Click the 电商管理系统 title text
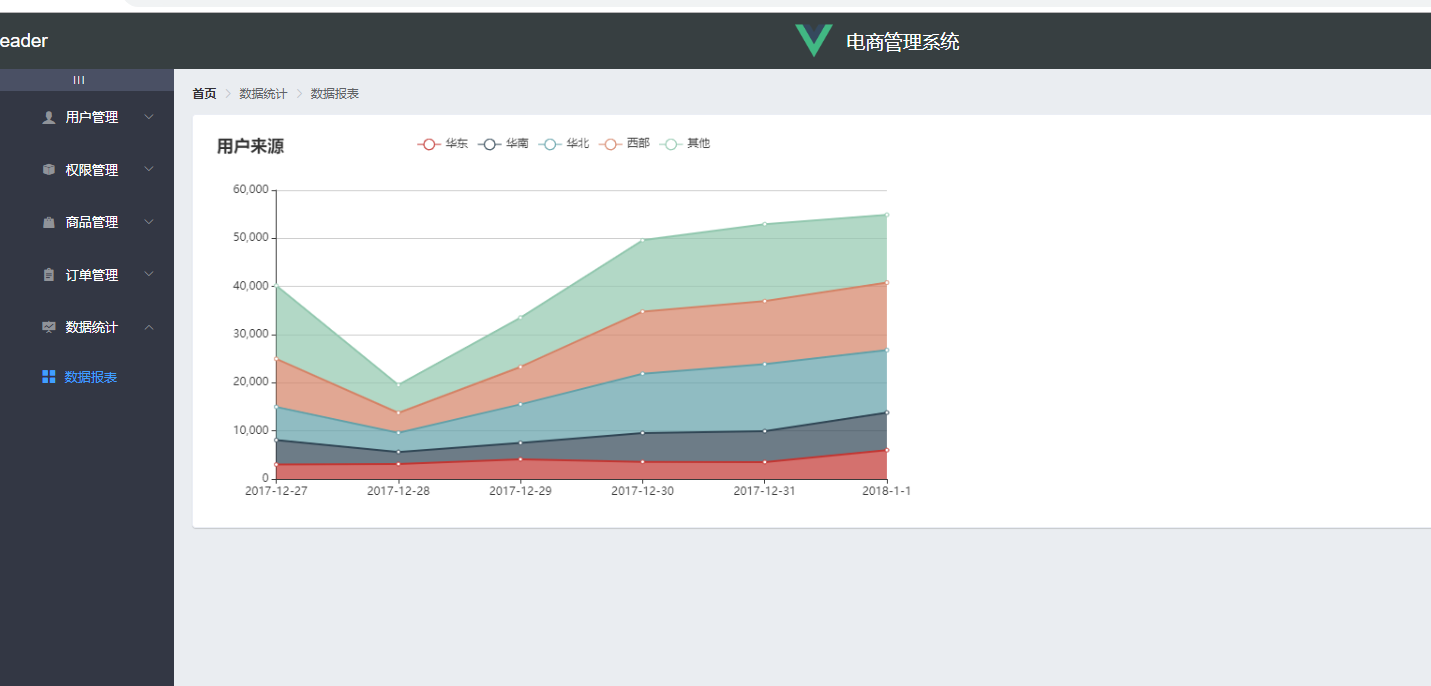Viewport: 1431px width, 686px height. (x=903, y=42)
